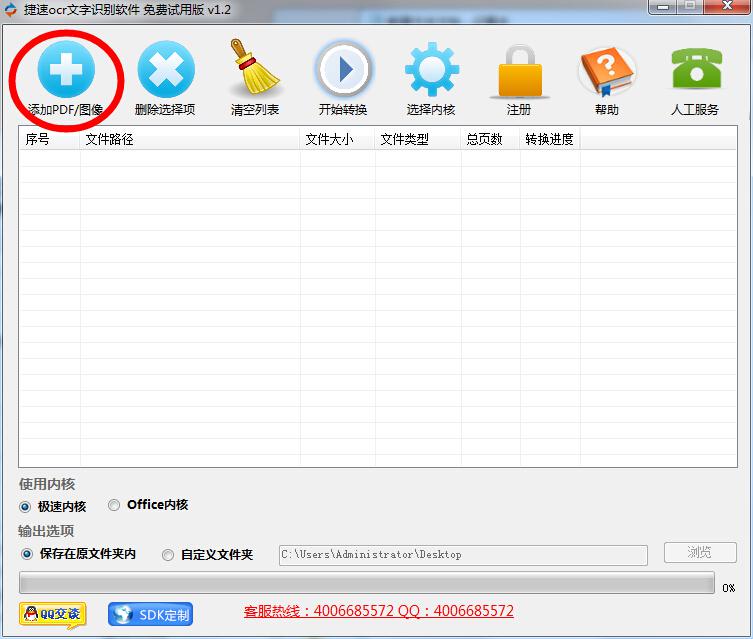753x639 pixels.
Task: Open 选择内核 gear icon
Action: click(432, 69)
